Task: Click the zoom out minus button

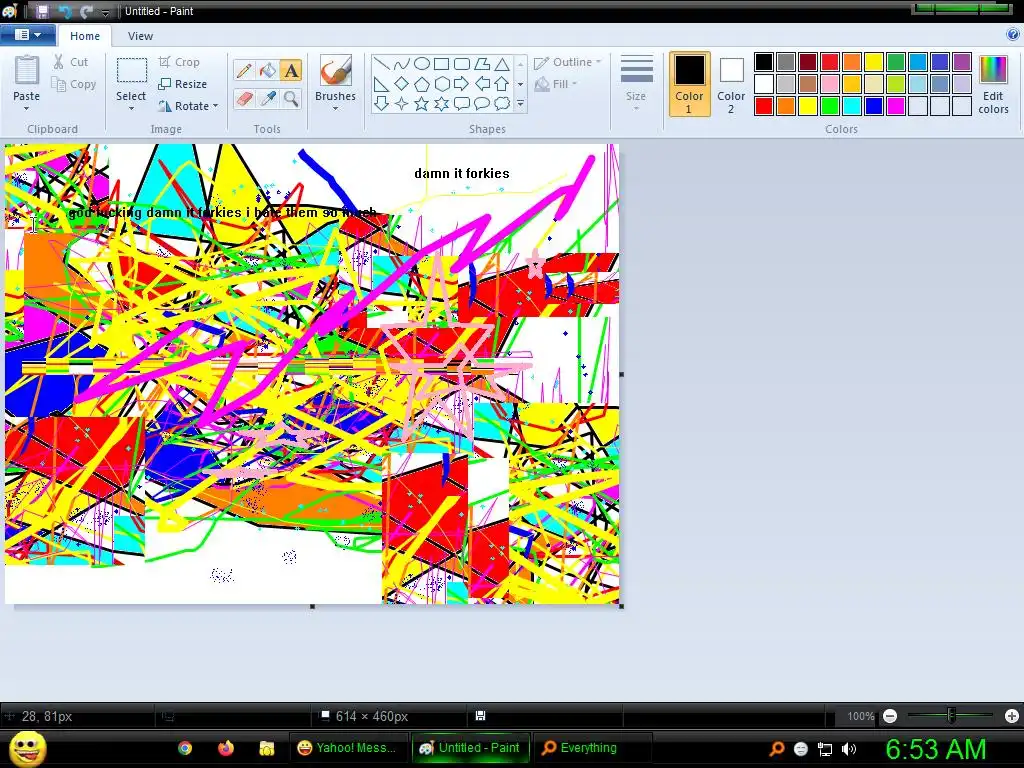Action: [890, 716]
